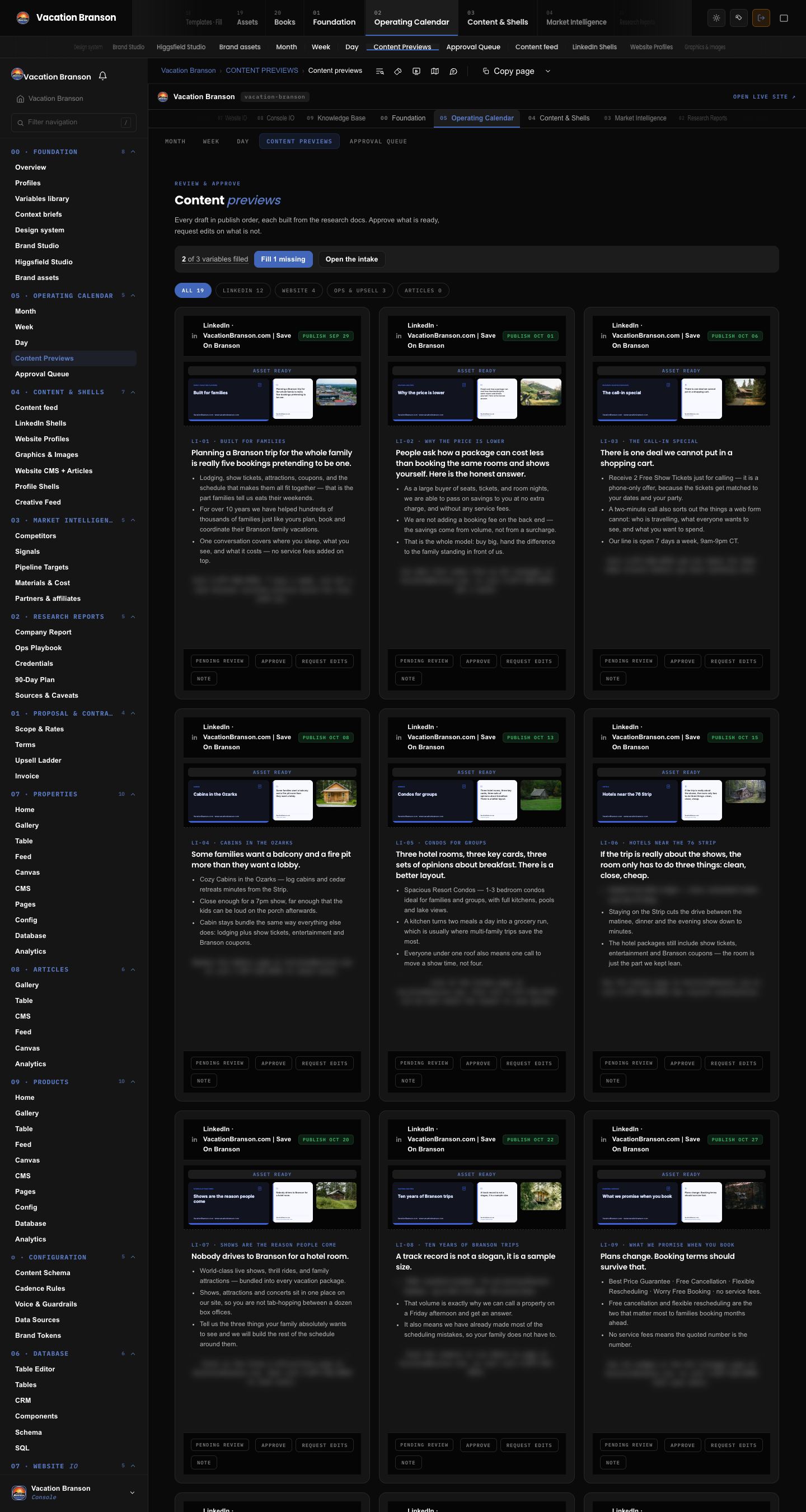The image size is (806, 1512).
Task: Click the presentation play icon in toolbar
Action: [x=416, y=71]
